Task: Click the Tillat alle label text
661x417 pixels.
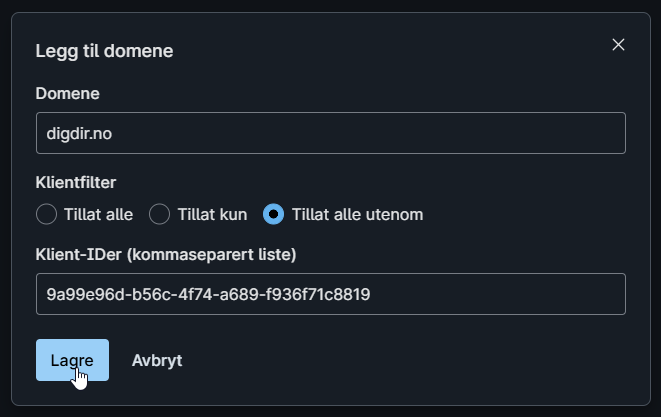Action: click(98, 214)
